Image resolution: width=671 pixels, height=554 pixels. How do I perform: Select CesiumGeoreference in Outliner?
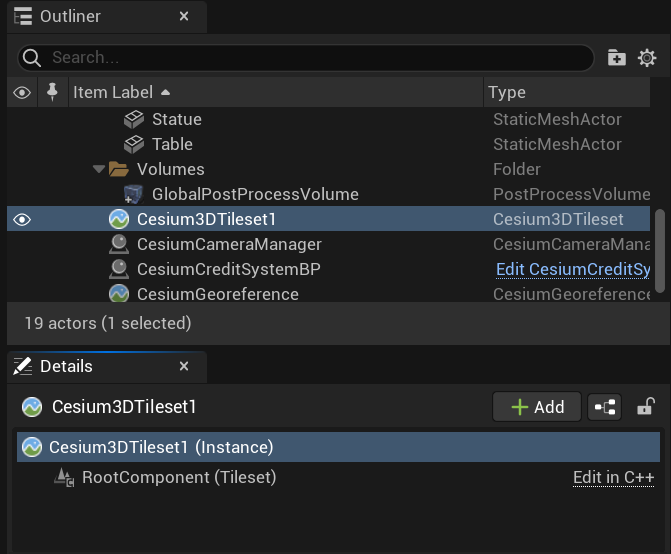218,294
